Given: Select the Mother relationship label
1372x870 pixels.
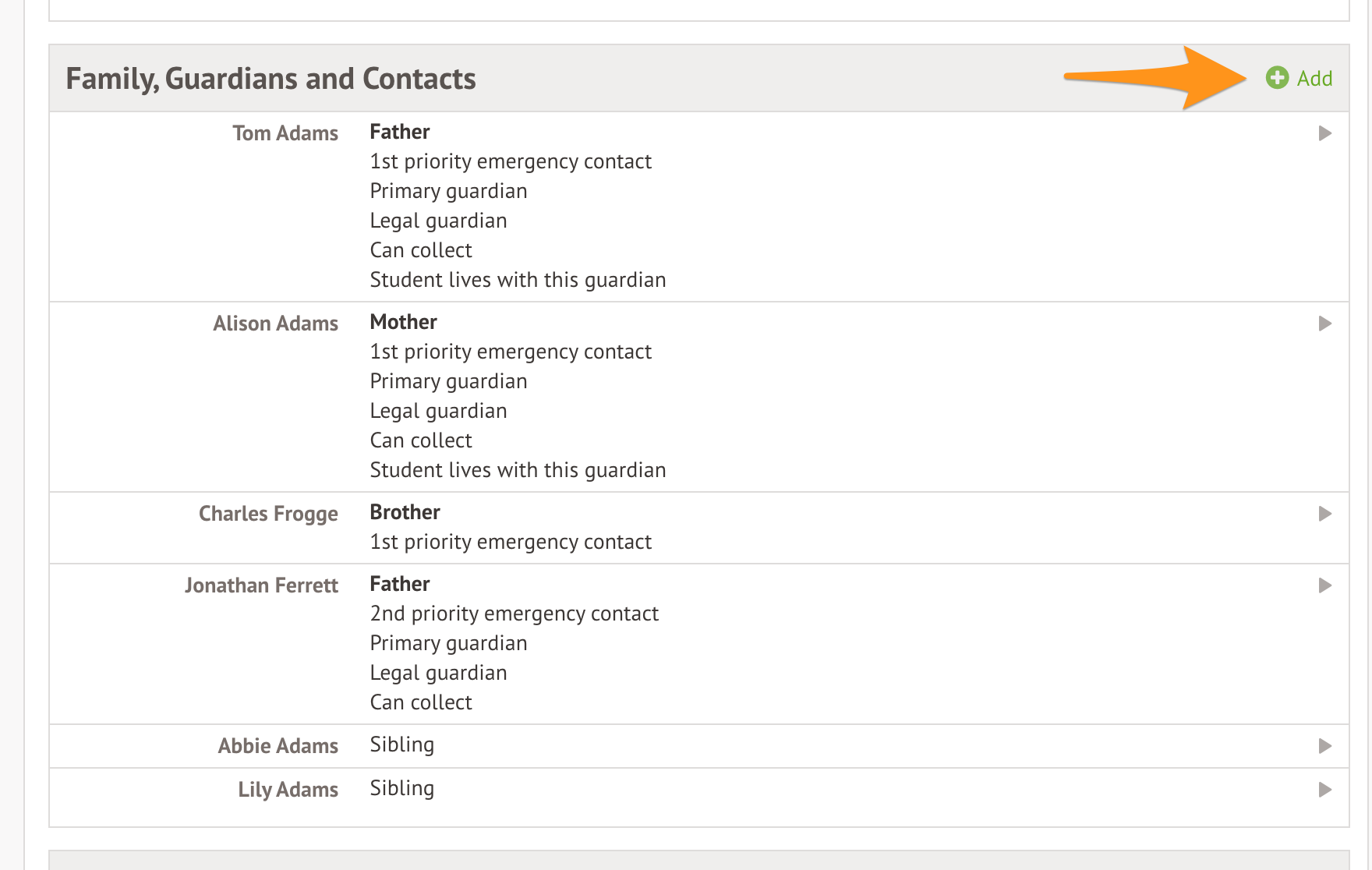Looking at the screenshot, I should point(403,322).
